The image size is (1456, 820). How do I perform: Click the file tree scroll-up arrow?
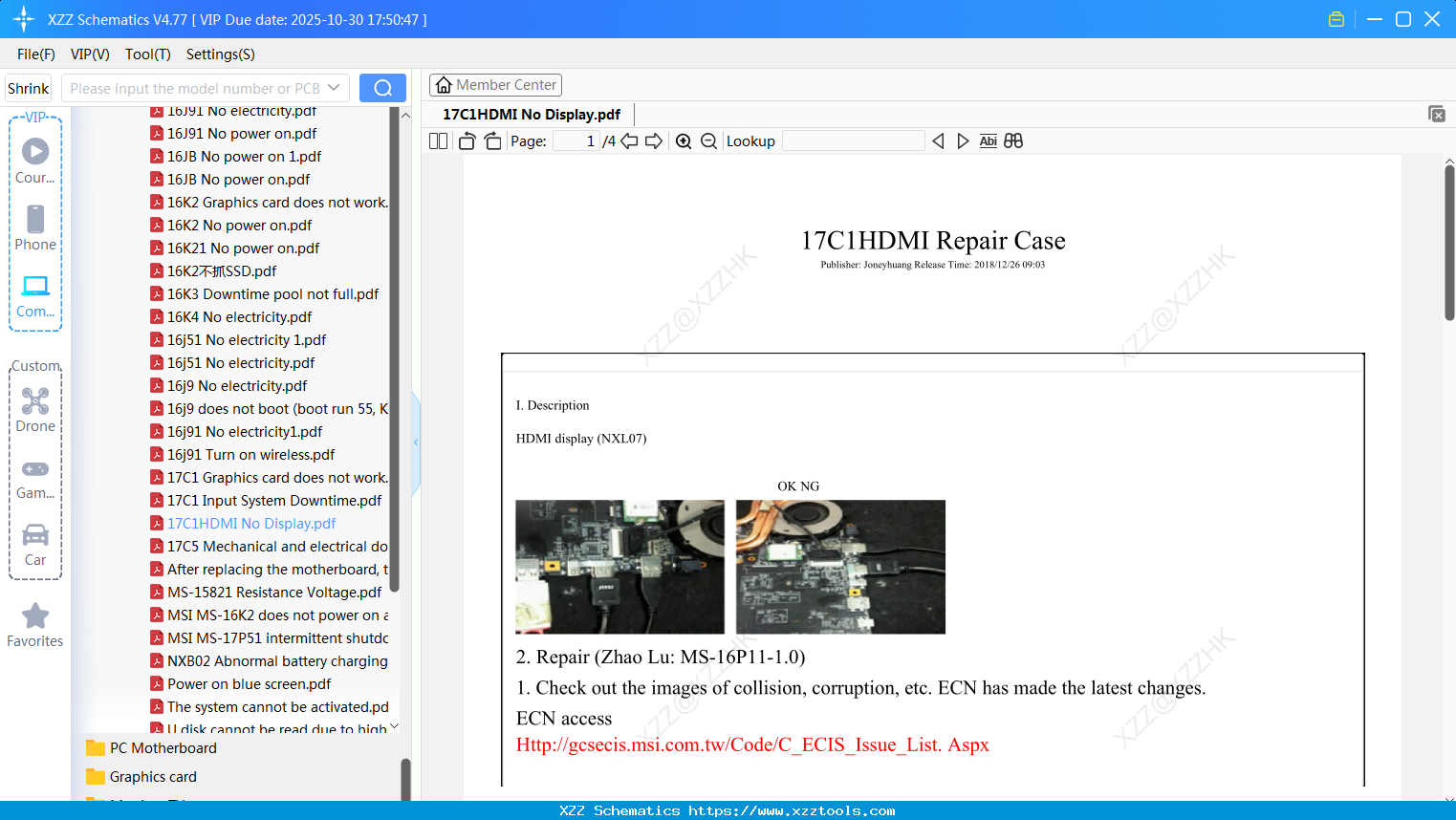pyautogui.click(x=405, y=115)
